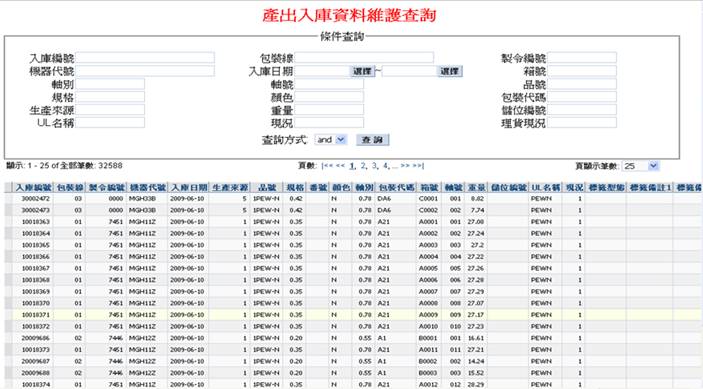
Task: Sort by the 箱號 column header
Action: pos(429,187)
